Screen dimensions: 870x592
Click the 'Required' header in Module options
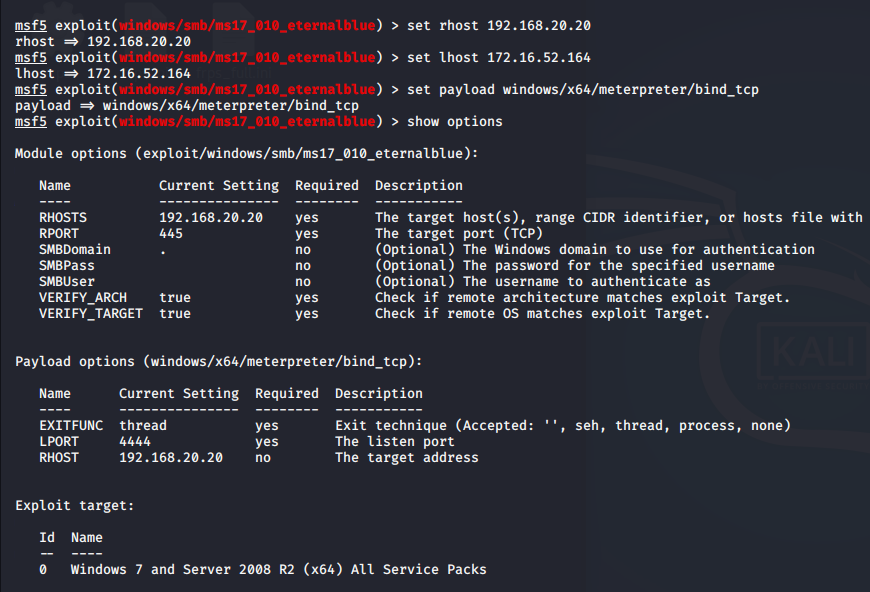pyautogui.click(x=327, y=186)
